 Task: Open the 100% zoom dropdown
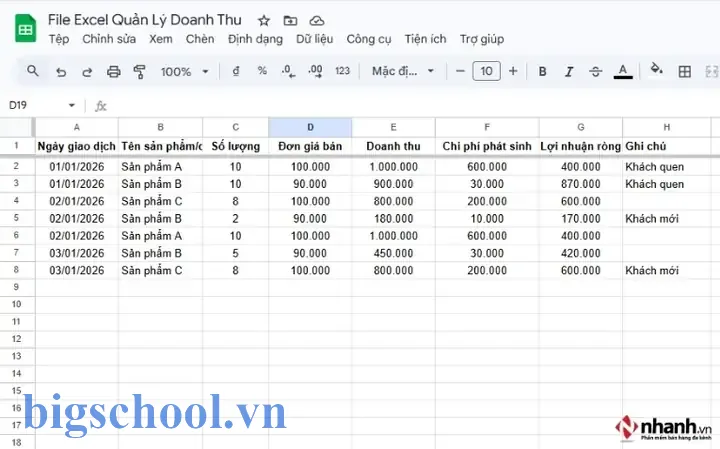pyautogui.click(x=184, y=72)
